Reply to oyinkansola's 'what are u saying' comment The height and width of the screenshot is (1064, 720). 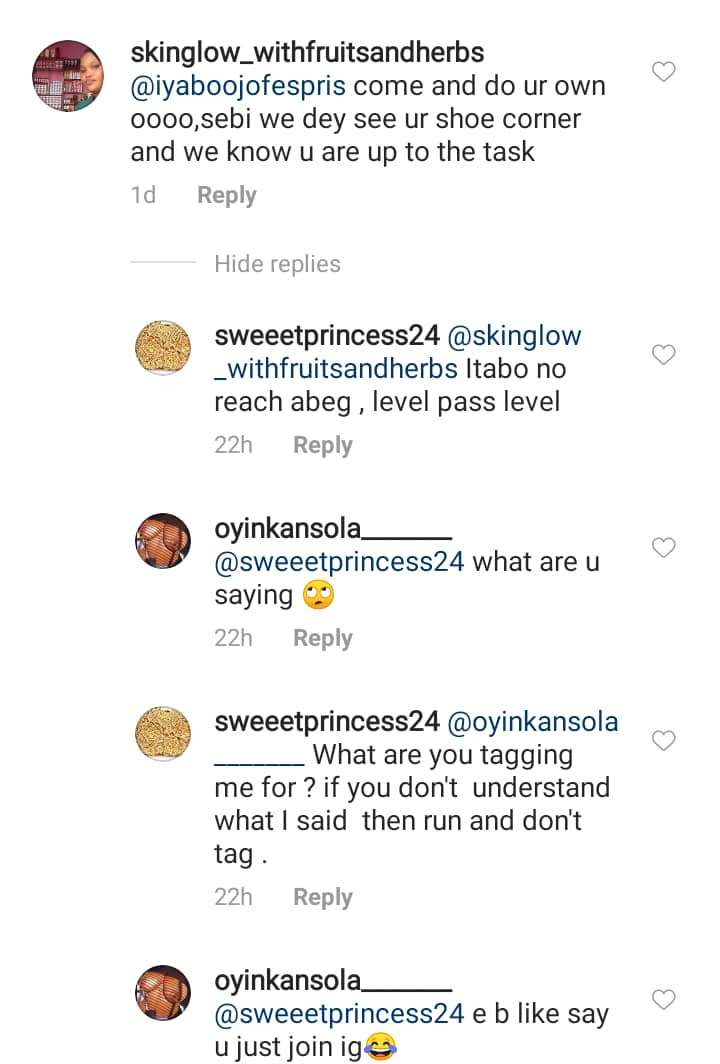322,638
